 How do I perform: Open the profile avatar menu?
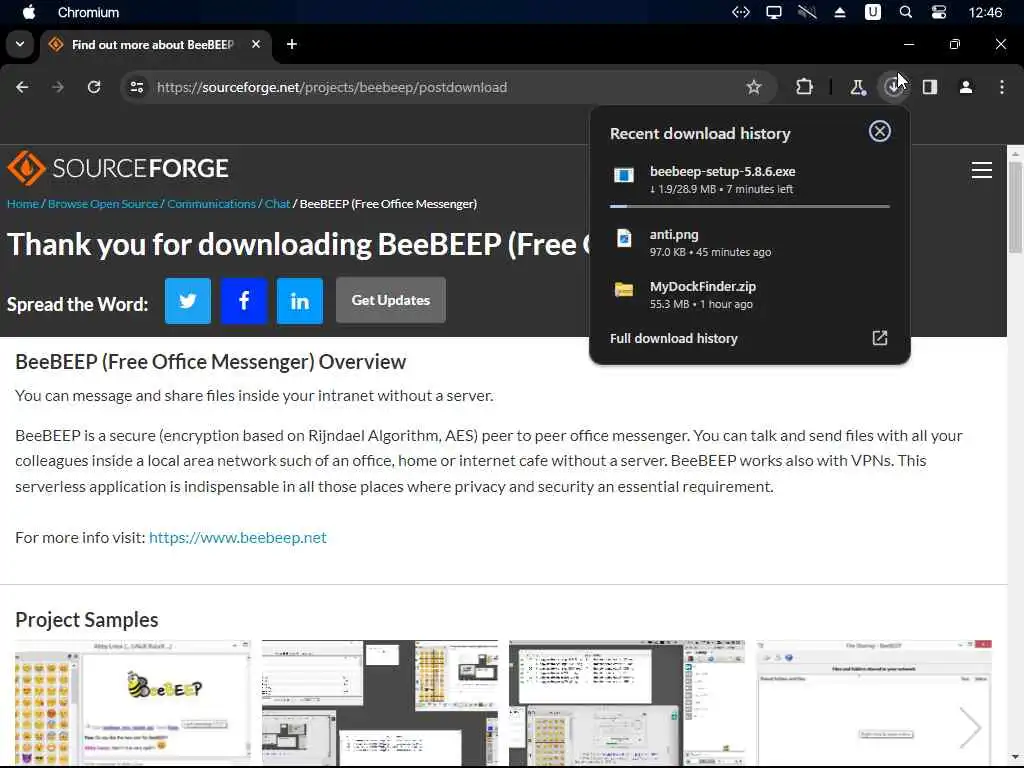click(966, 87)
